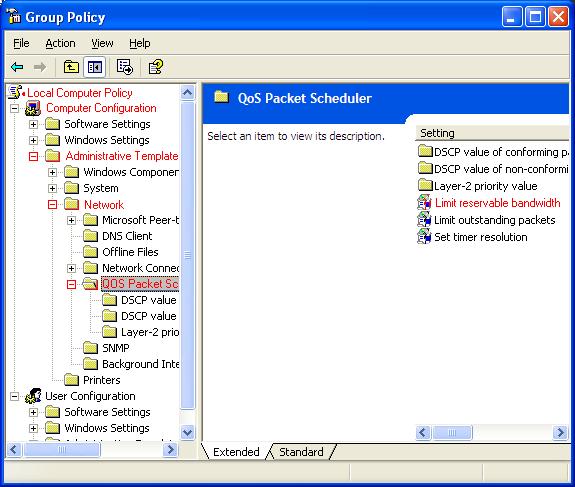Click tree pane scroll down arrow
Viewport: 575px width, 487px height.
[x=187, y=432]
